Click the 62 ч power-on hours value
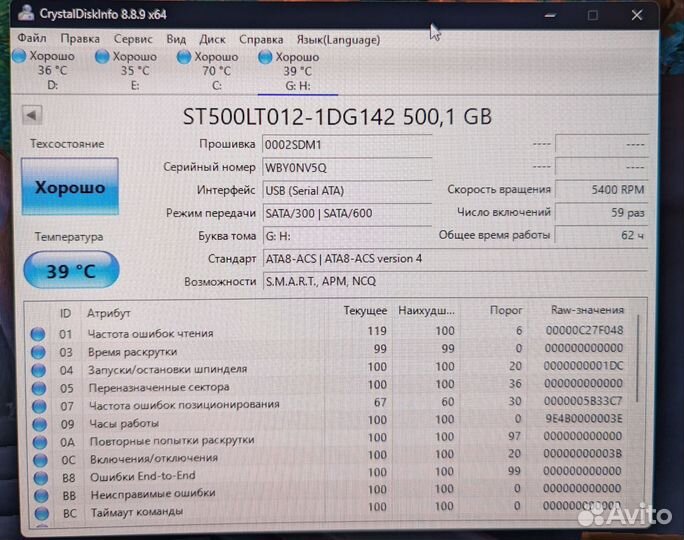The width and height of the screenshot is (684, 540). 602,235
